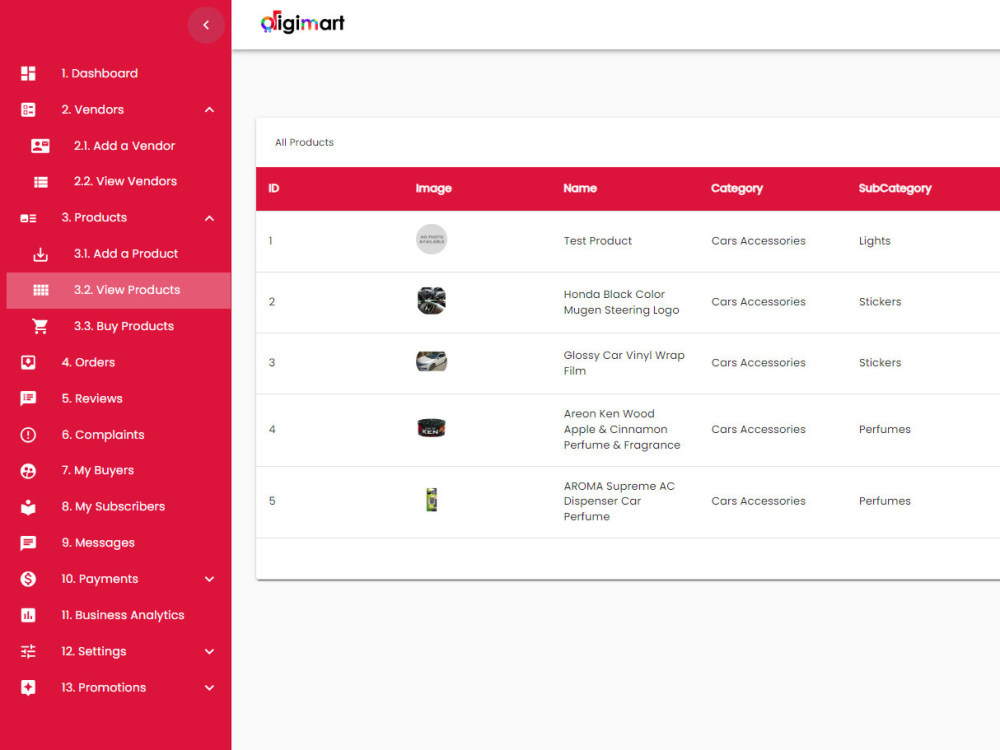Sort by the Category column header

pyautogui.click(x=737, y=189)
